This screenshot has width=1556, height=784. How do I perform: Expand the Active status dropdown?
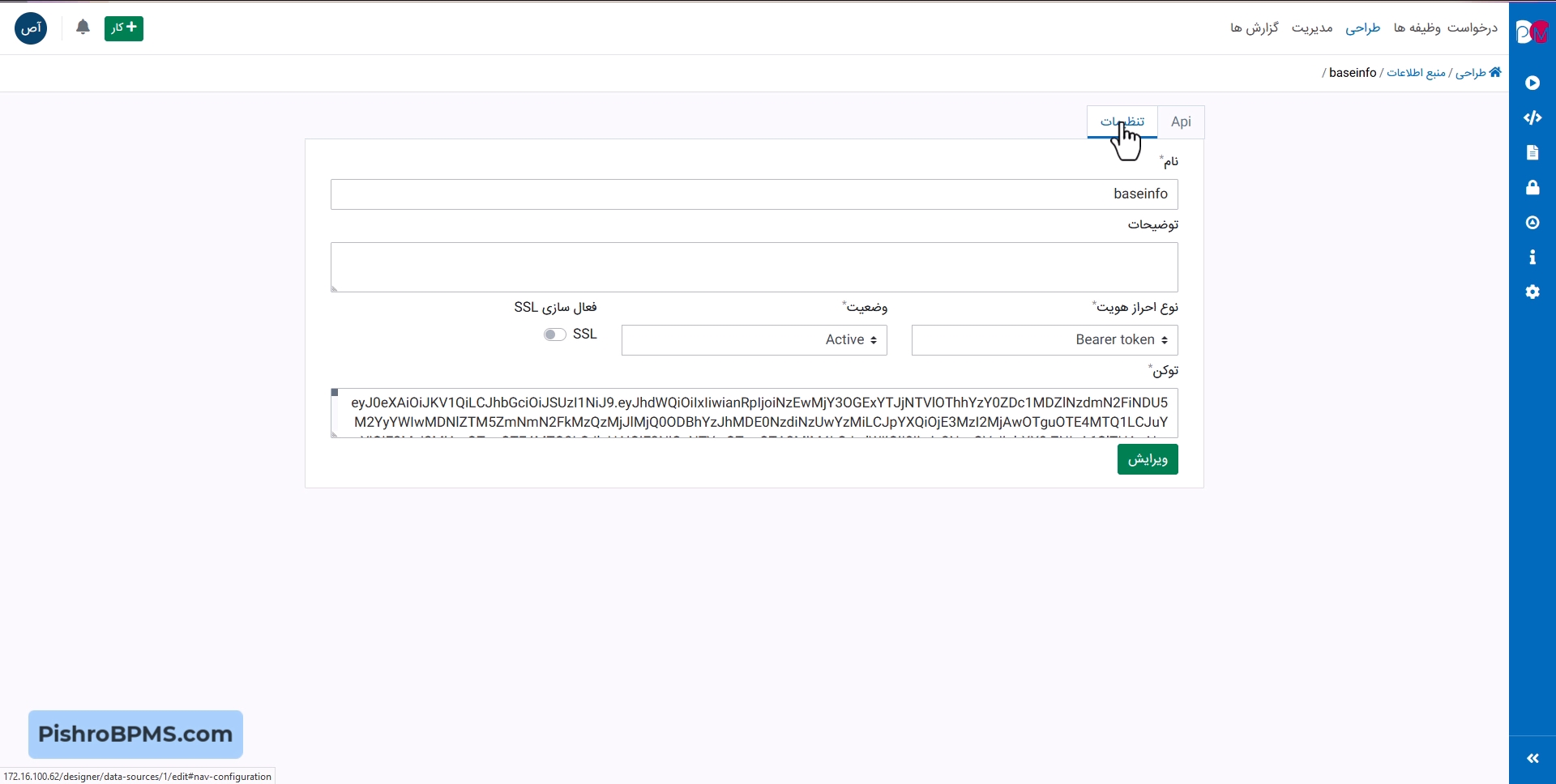click(x=754, y=340)
